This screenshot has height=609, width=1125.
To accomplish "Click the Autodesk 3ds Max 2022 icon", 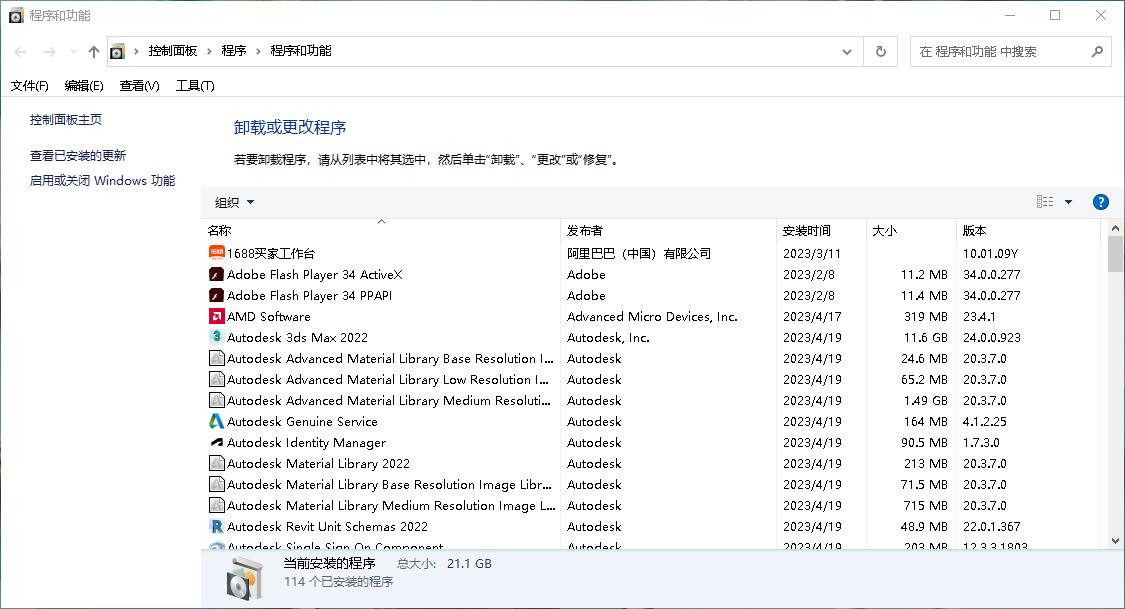I will click(x=216, y=337).
